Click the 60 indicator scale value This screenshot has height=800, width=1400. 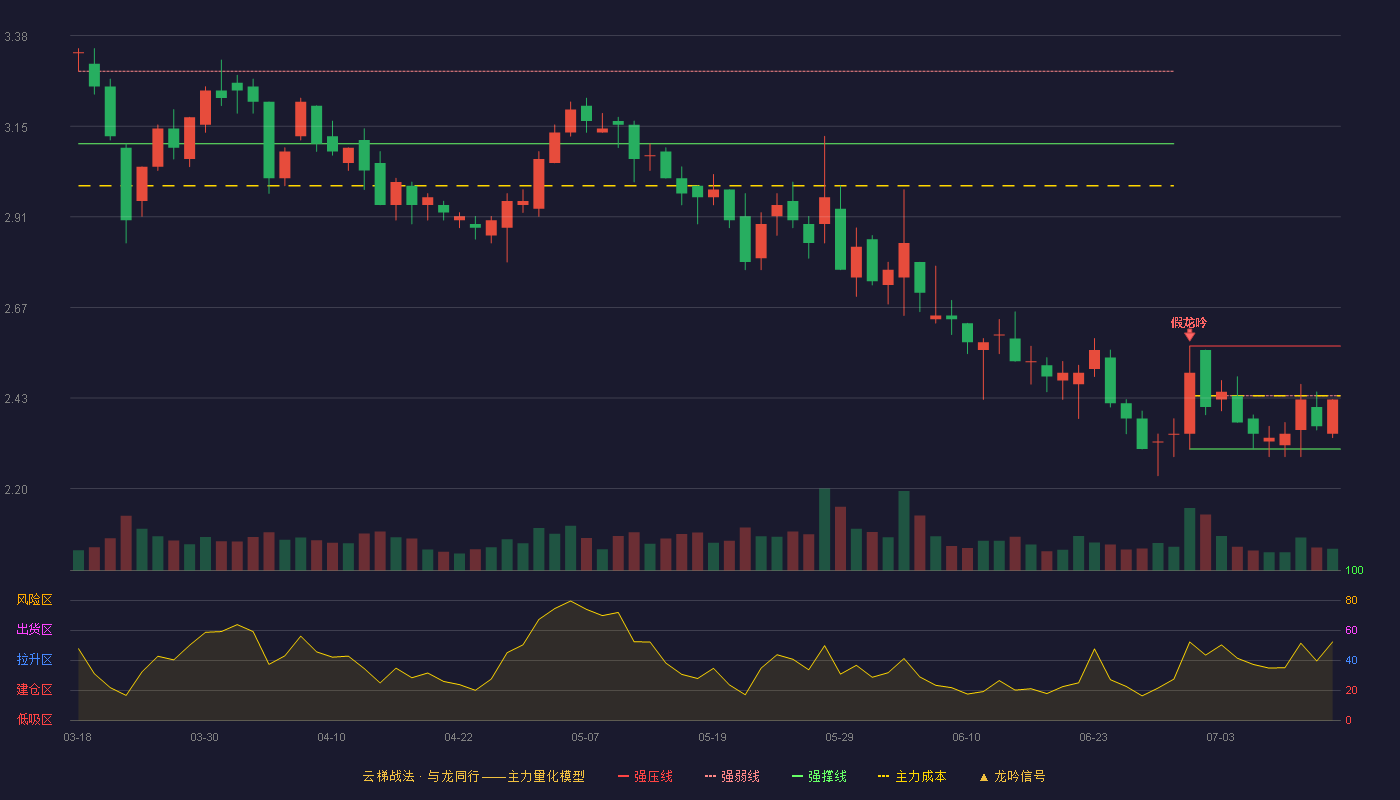[1351, 630]
